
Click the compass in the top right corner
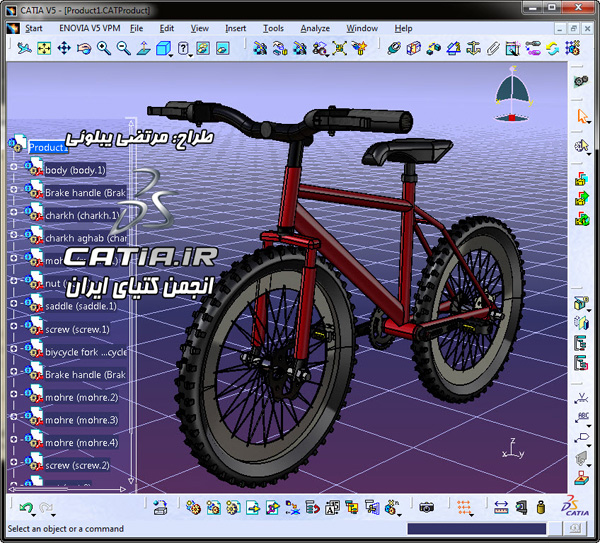pyautogui.click(x=512, y=95)
